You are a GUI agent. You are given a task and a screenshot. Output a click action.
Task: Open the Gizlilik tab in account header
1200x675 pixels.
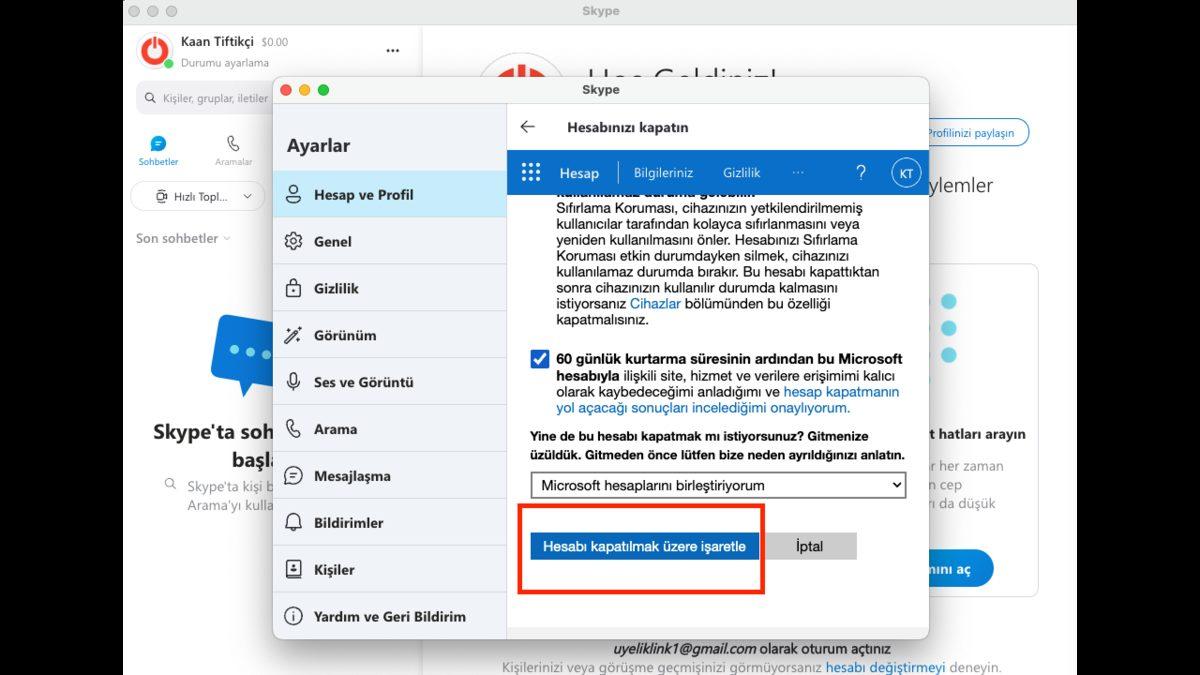741,172
